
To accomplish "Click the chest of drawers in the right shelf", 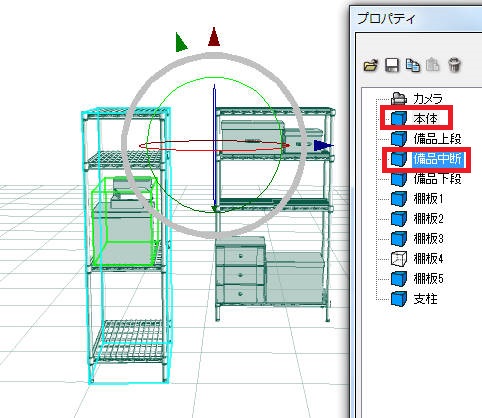I will pos(241,270).
